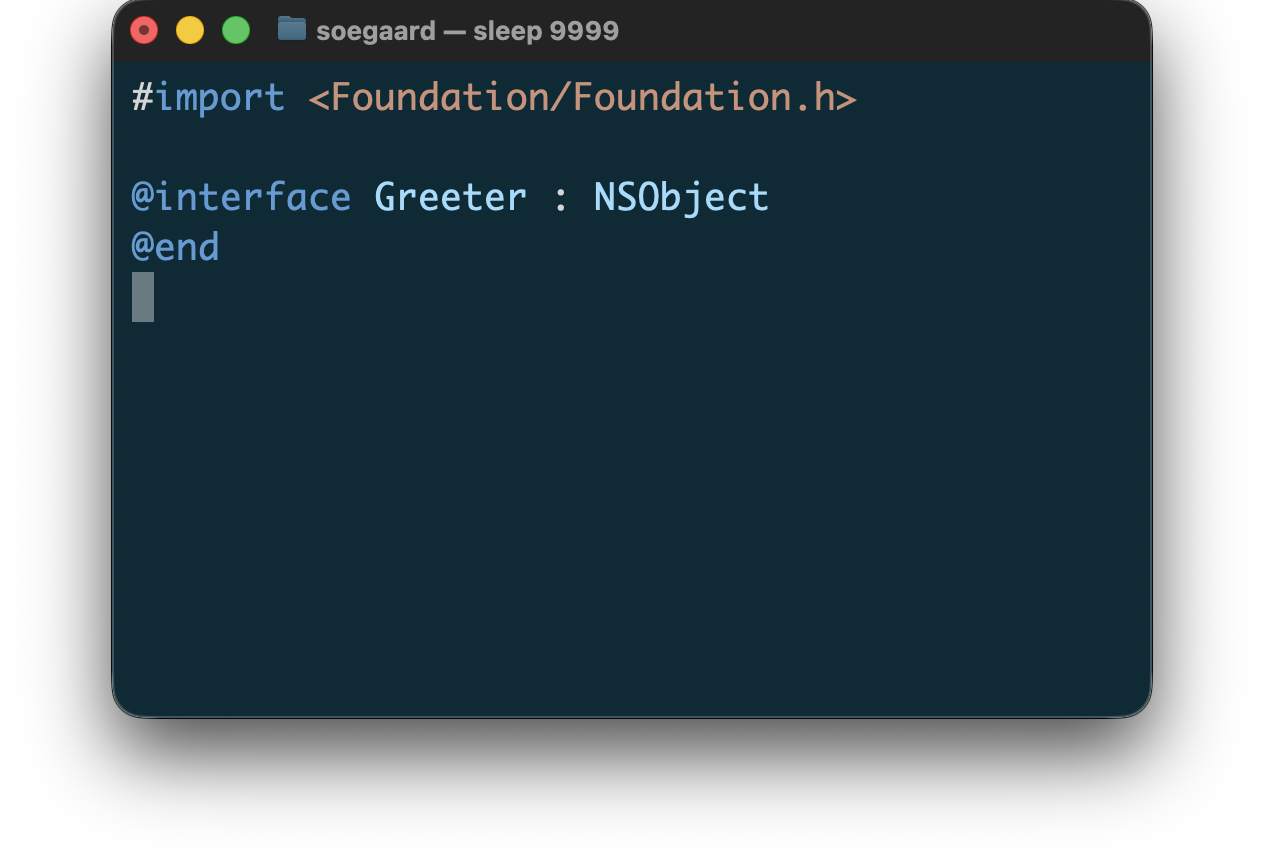Click the NSObject superclass name
Screen dimensions: 1264x848
681,197
